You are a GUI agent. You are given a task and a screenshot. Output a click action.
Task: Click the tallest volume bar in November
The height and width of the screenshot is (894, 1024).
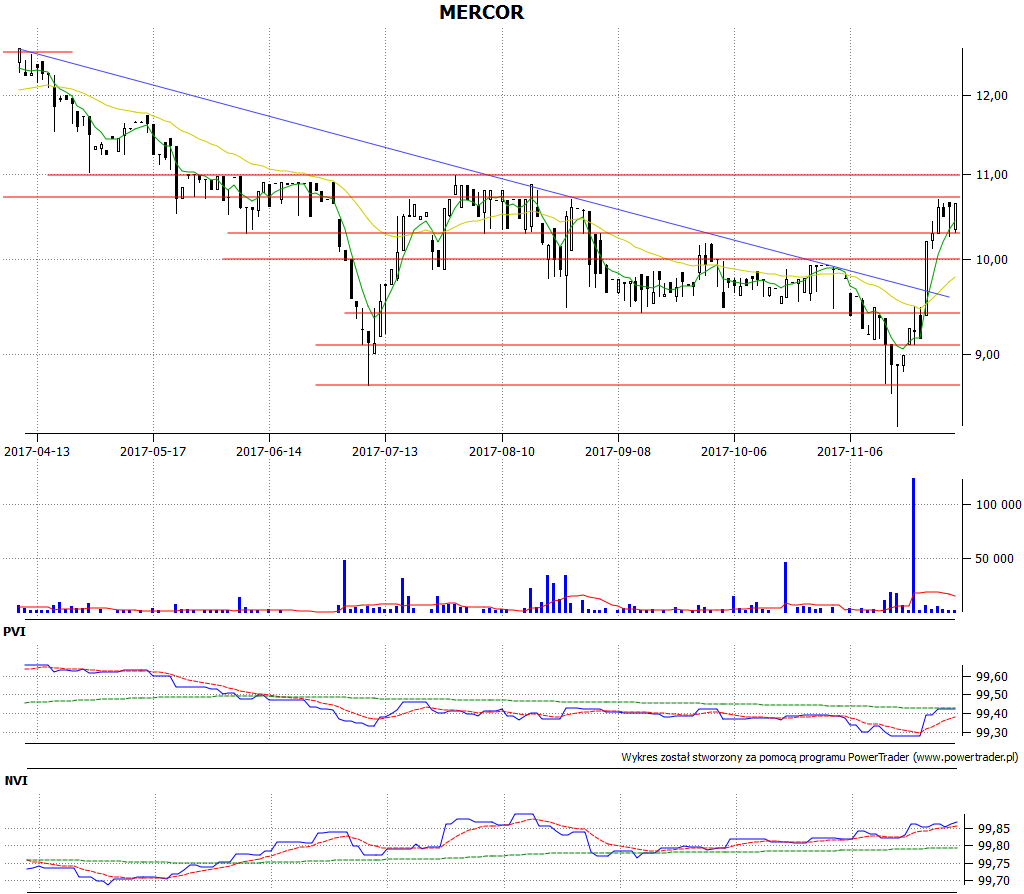[913, 545]
